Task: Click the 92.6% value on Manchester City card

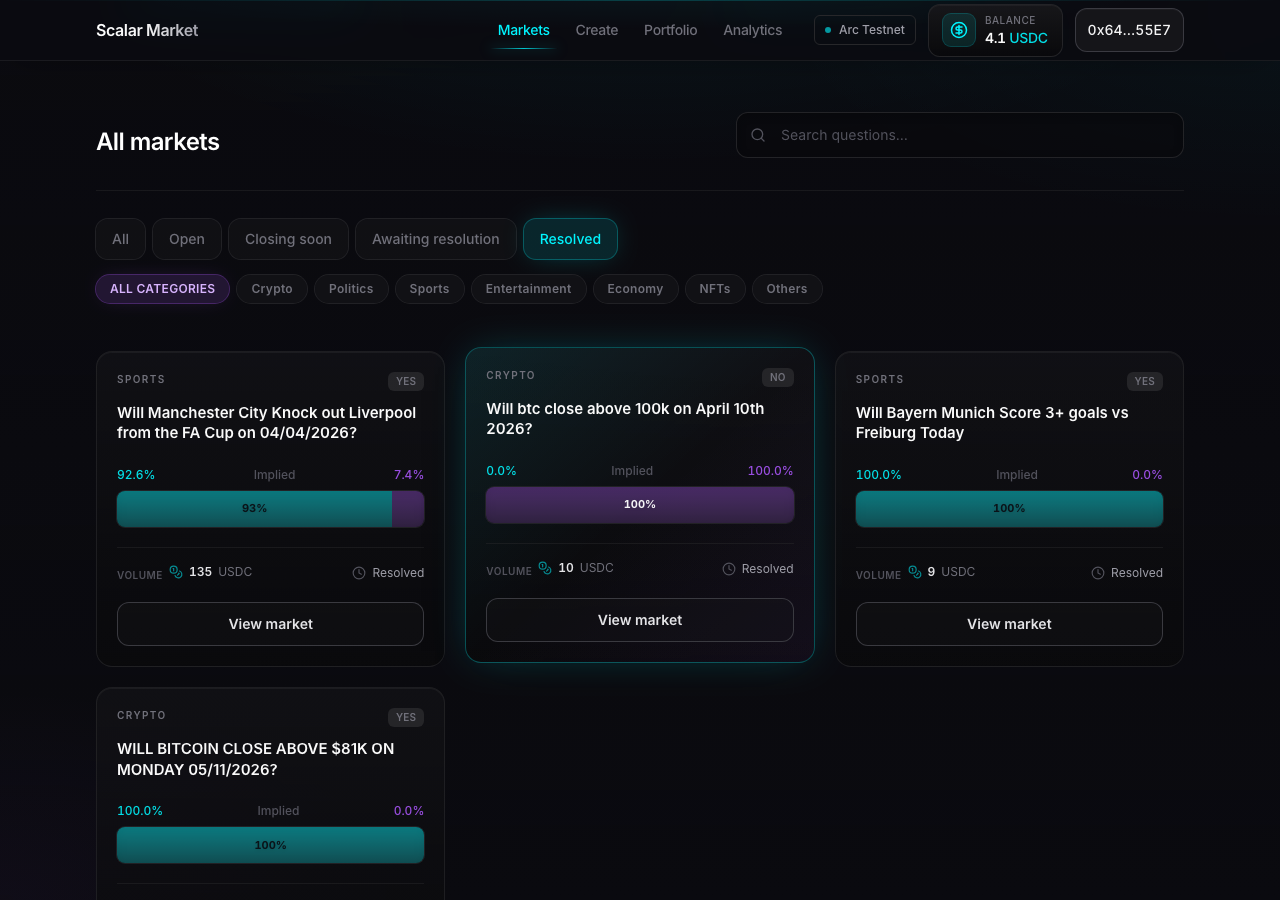Action: click(136, 475)
